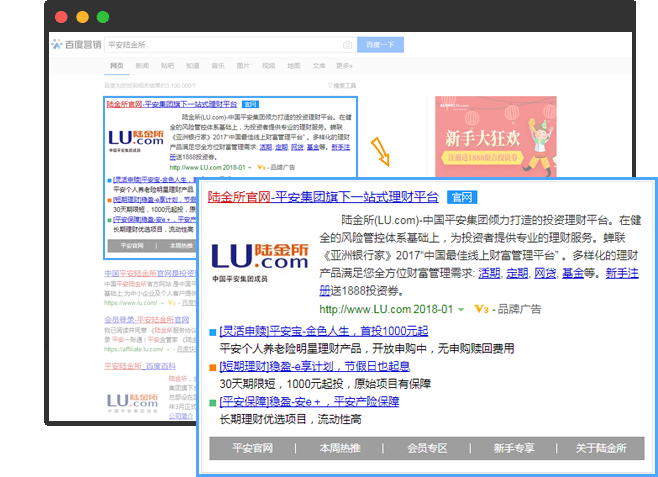
Task: Open the 定期 link in enlarged panel
Action: [x=517, y=273]
